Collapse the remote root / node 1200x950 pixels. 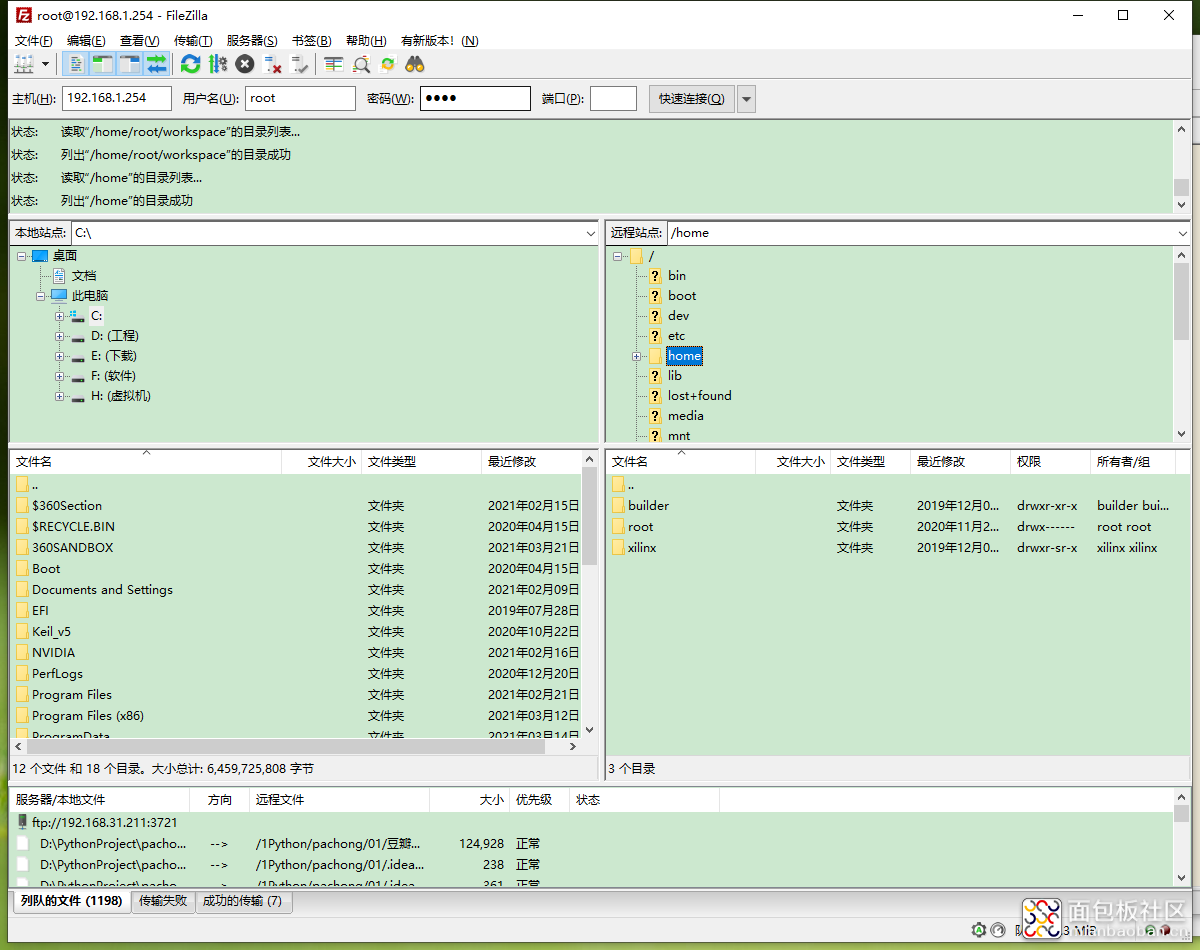618,256
